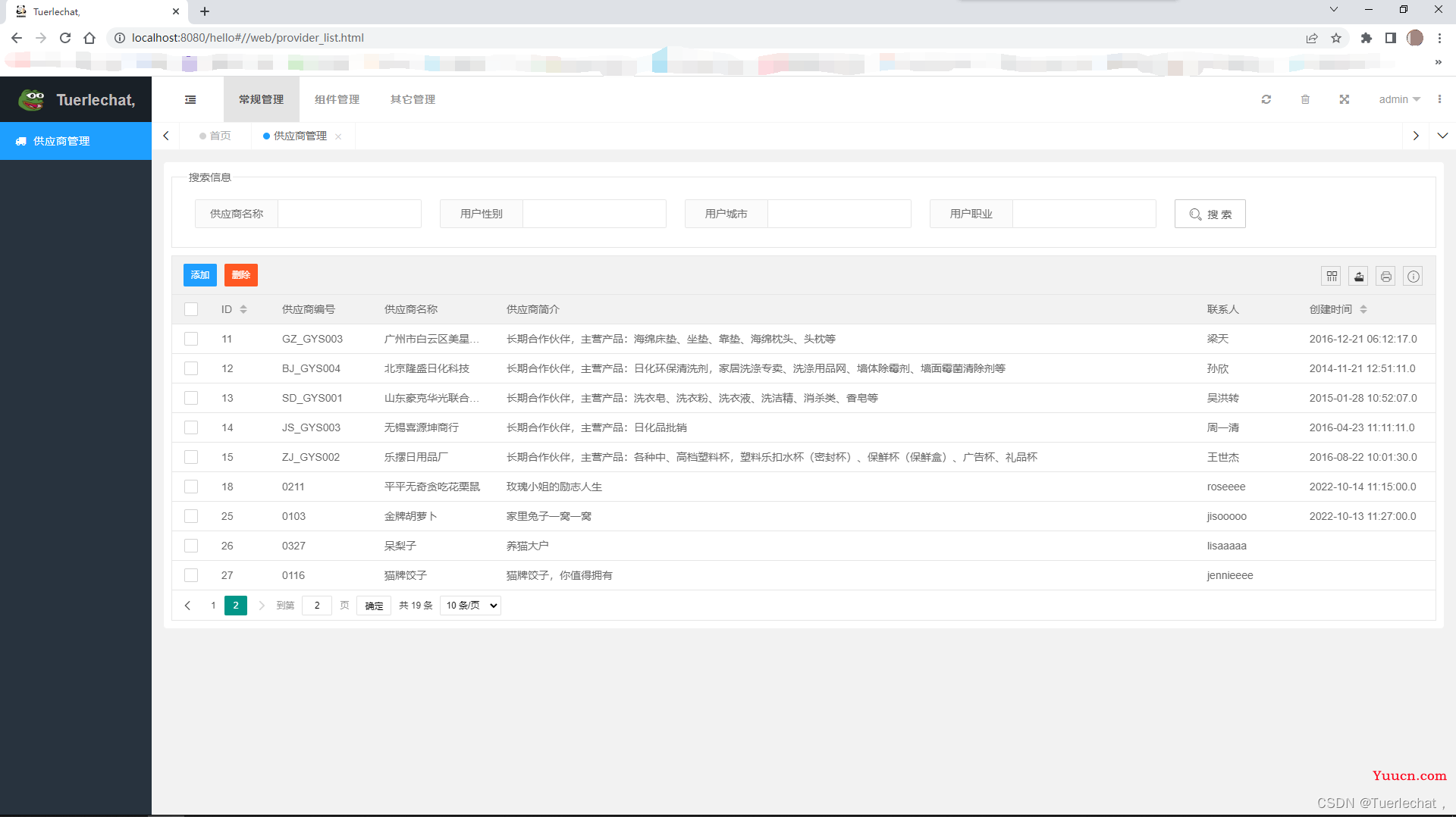Click the refresh icon in the header
The height and width of the screenshot is (817, 1456).
tap(1266, 99)
